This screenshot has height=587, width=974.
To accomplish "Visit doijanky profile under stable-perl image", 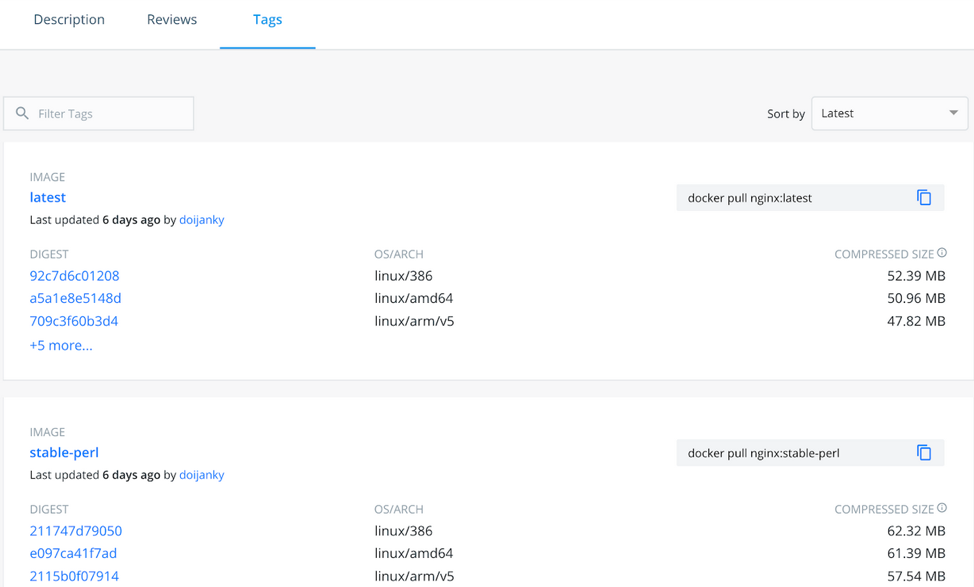I will [201, 475].
